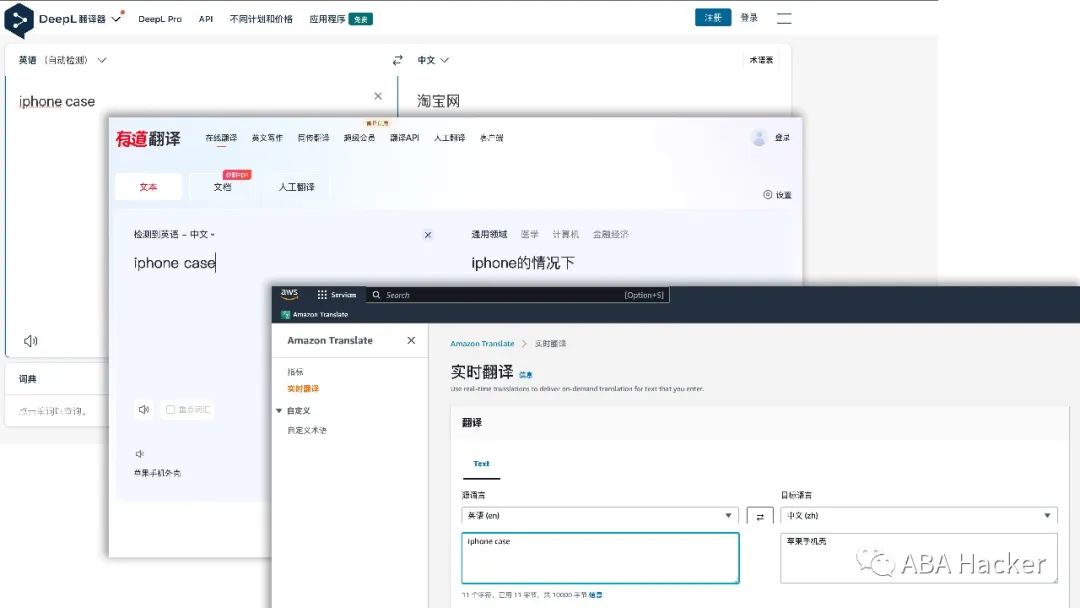Viewport: 1080px width, 608px height.
Task: Click the 有道翻译 logo
Action: (x=148, y=138)
